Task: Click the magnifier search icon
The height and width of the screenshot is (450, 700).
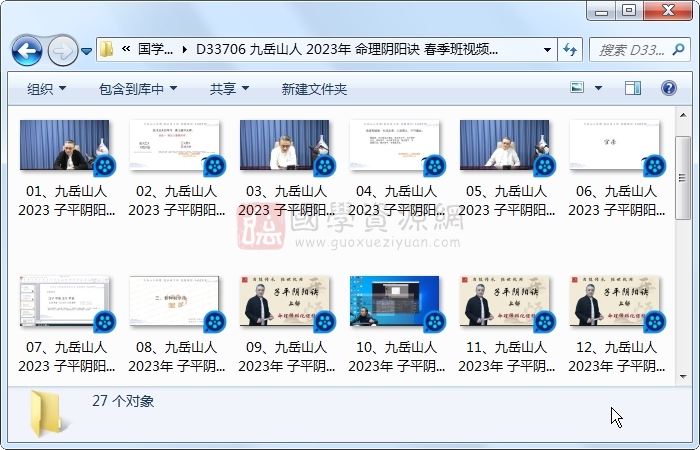Action: [679, 50]
